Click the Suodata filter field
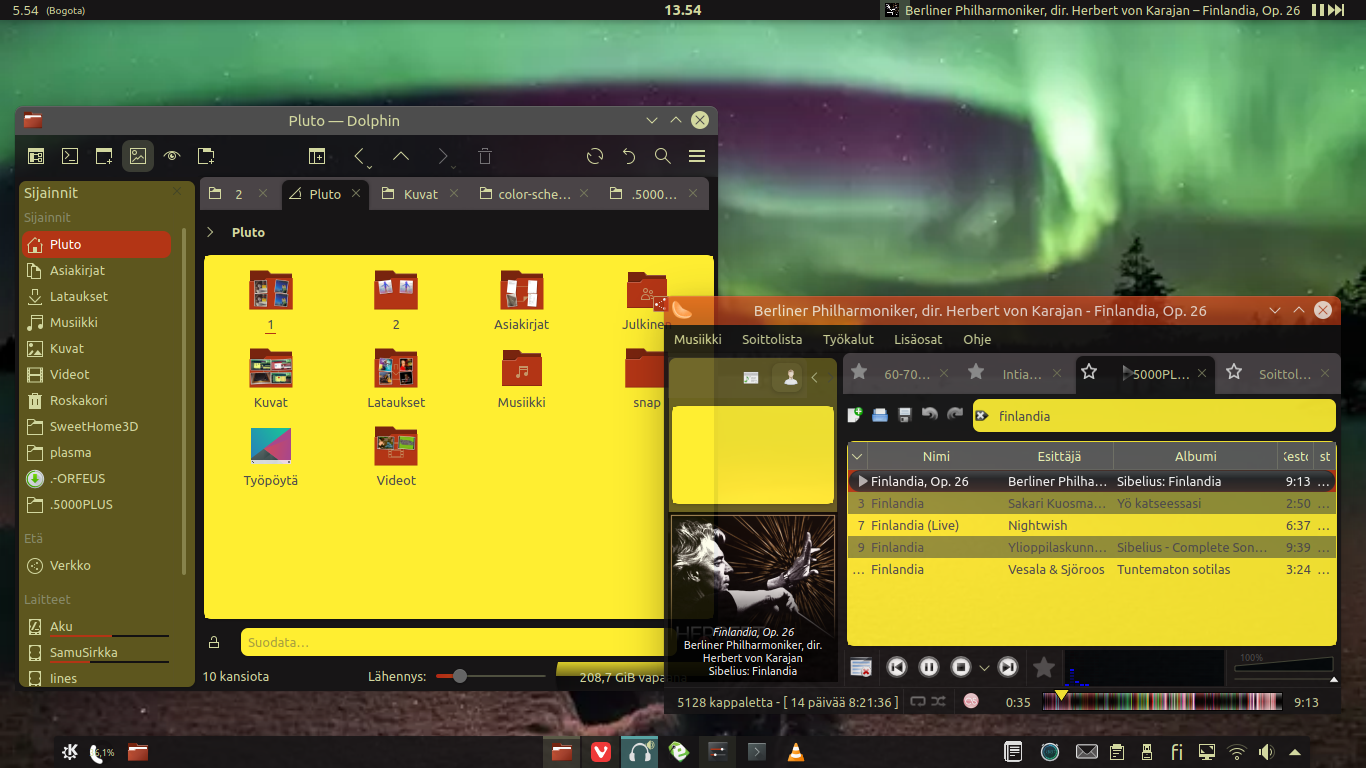The image size is (1366, 768). (x=450, y=642)
